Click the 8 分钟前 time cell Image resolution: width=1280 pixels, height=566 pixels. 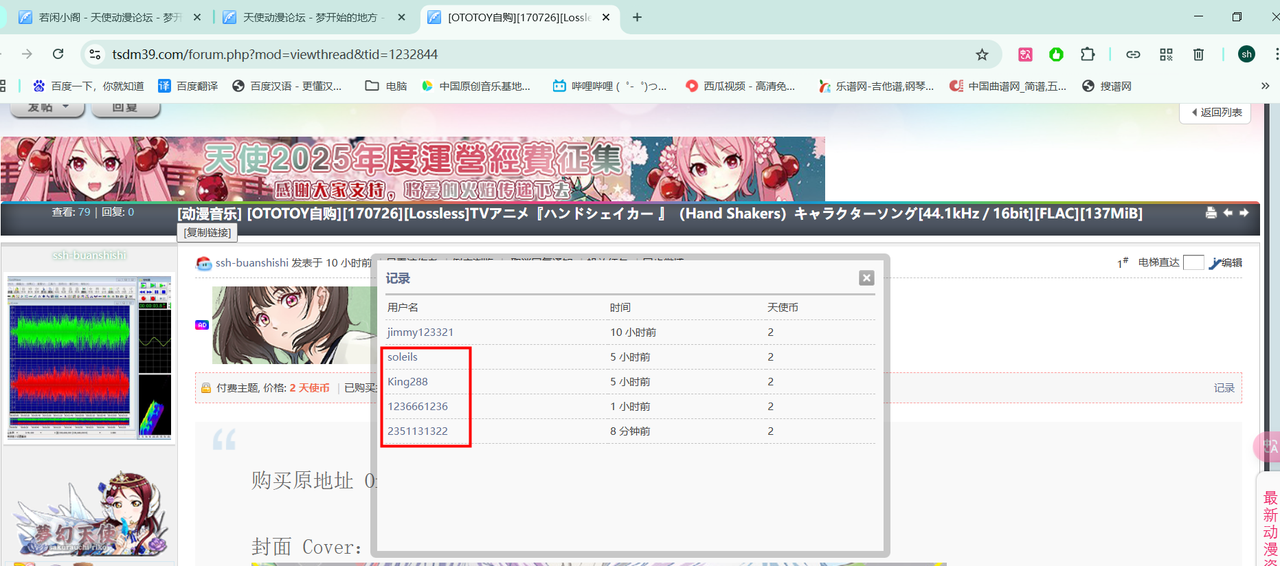(630, 432)
